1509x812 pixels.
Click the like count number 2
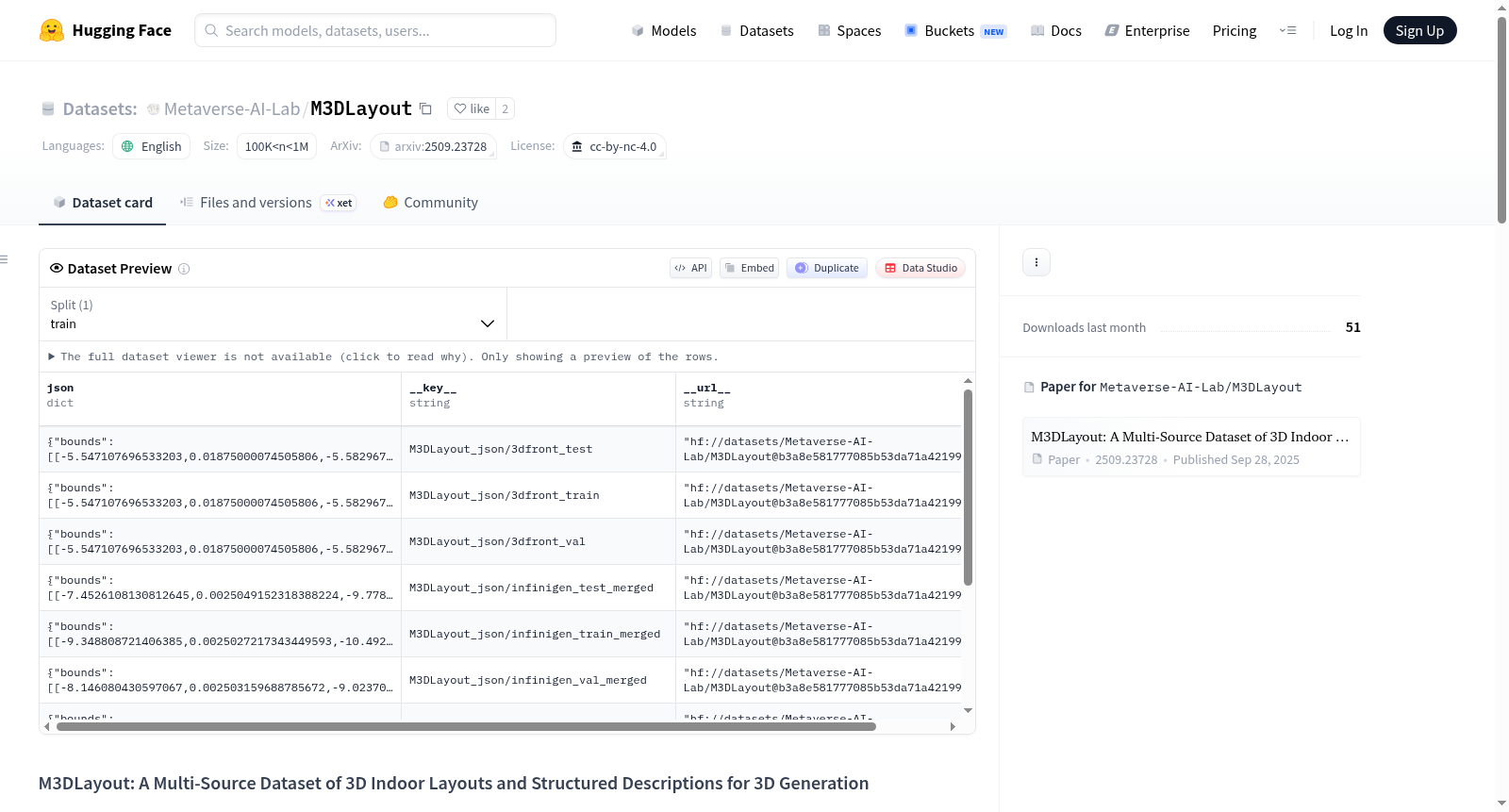(506, 108)
